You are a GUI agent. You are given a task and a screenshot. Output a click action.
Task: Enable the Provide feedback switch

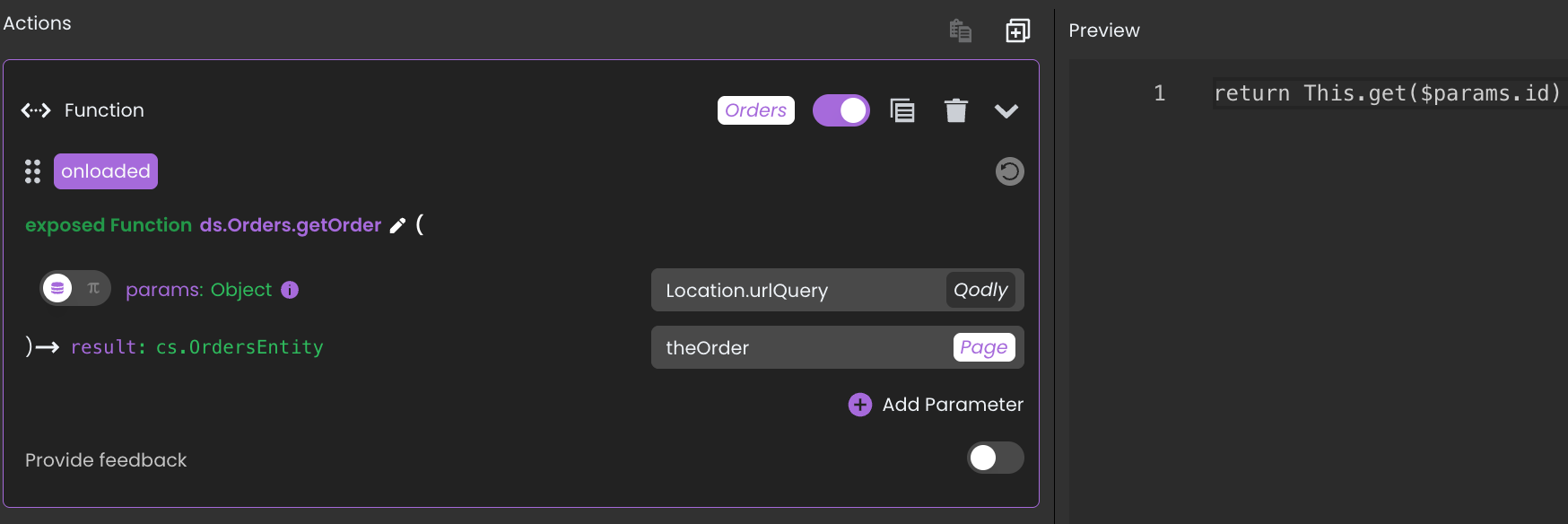click(995, 458)
